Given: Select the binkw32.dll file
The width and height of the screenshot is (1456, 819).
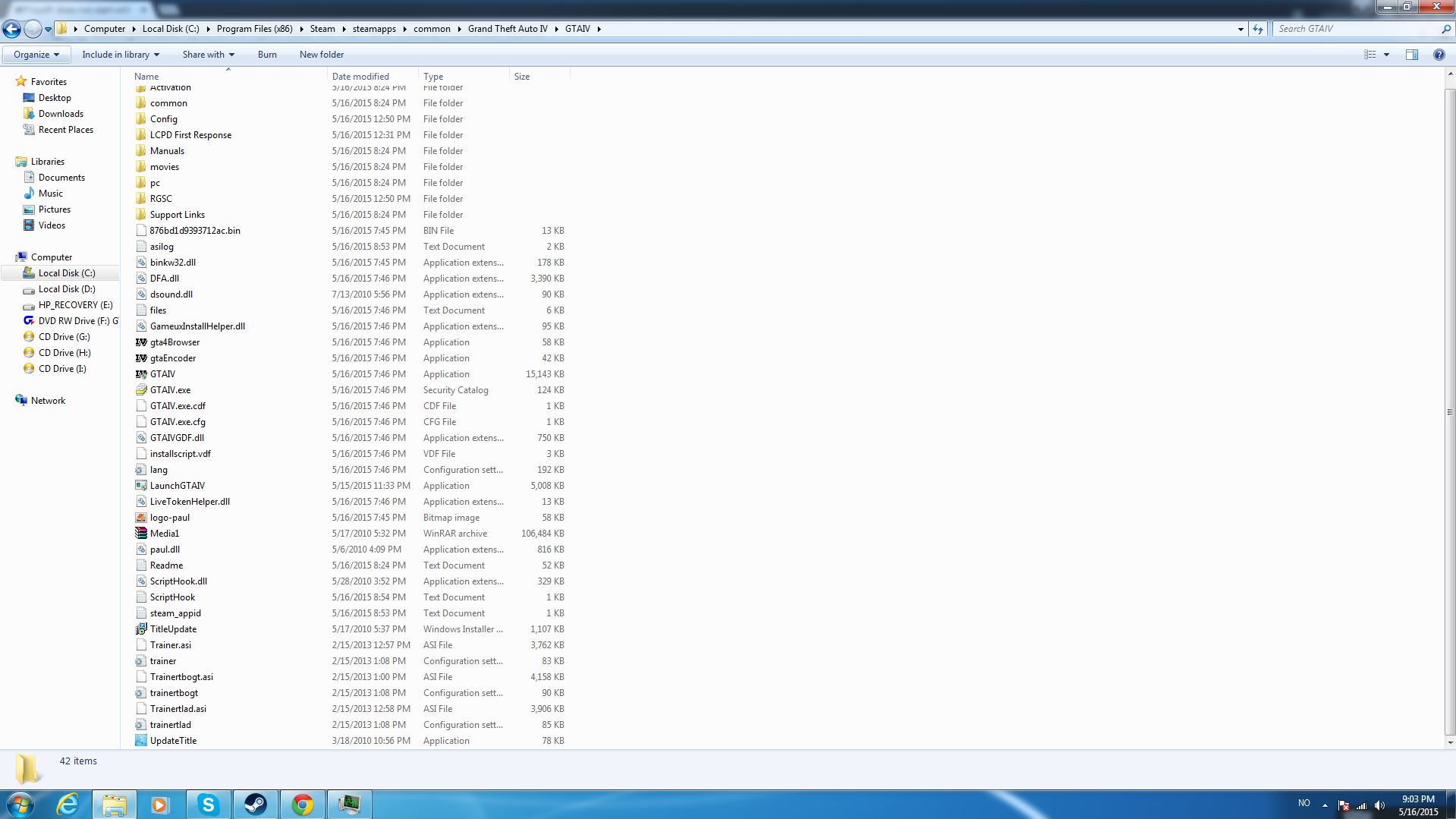Looking at the screenshot, I should point(173,263).
